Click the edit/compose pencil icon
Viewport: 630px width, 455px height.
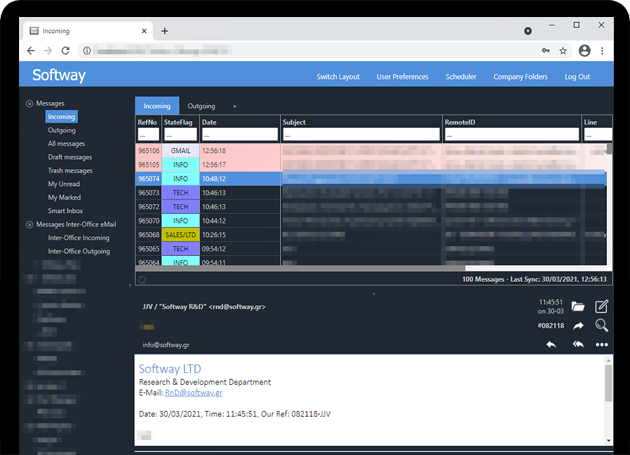tap(601, 306)
